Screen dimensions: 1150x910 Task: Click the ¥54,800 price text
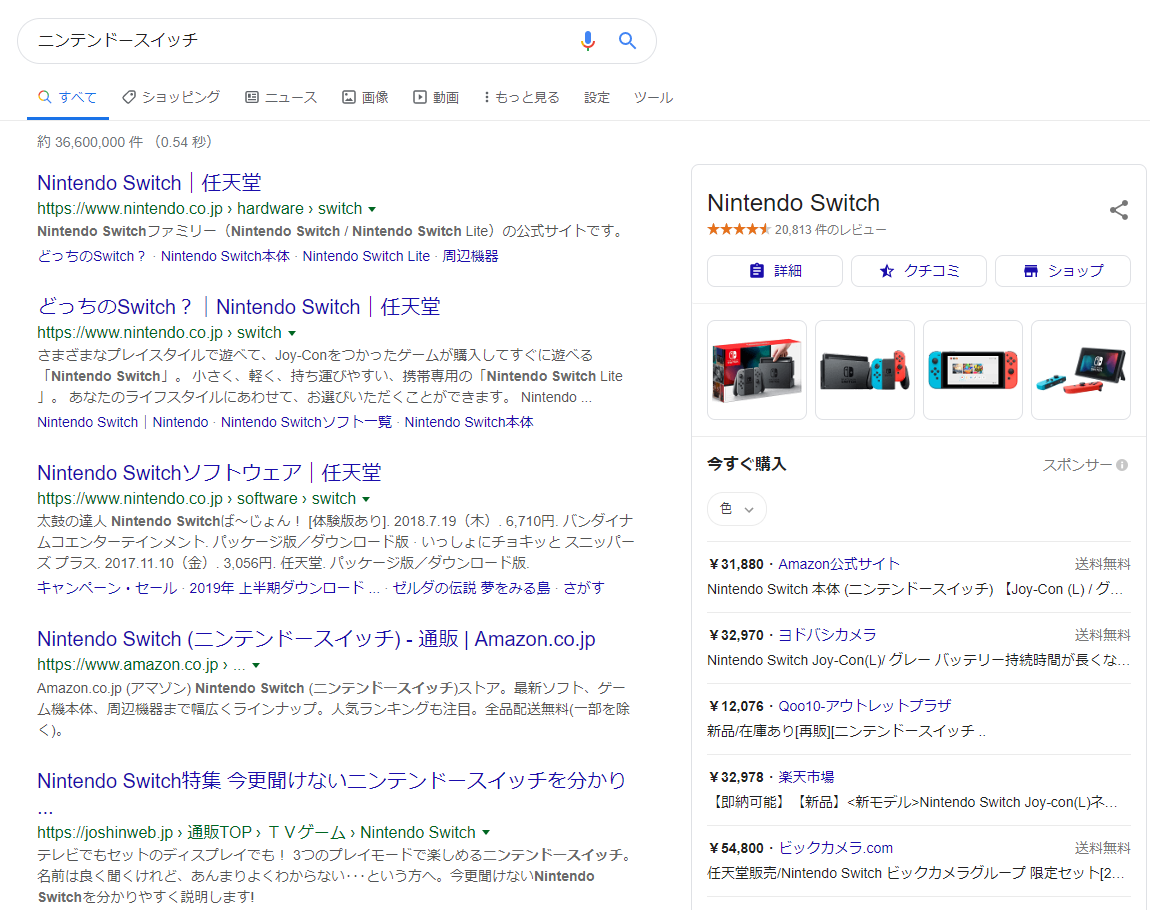(x=736, y=849)
